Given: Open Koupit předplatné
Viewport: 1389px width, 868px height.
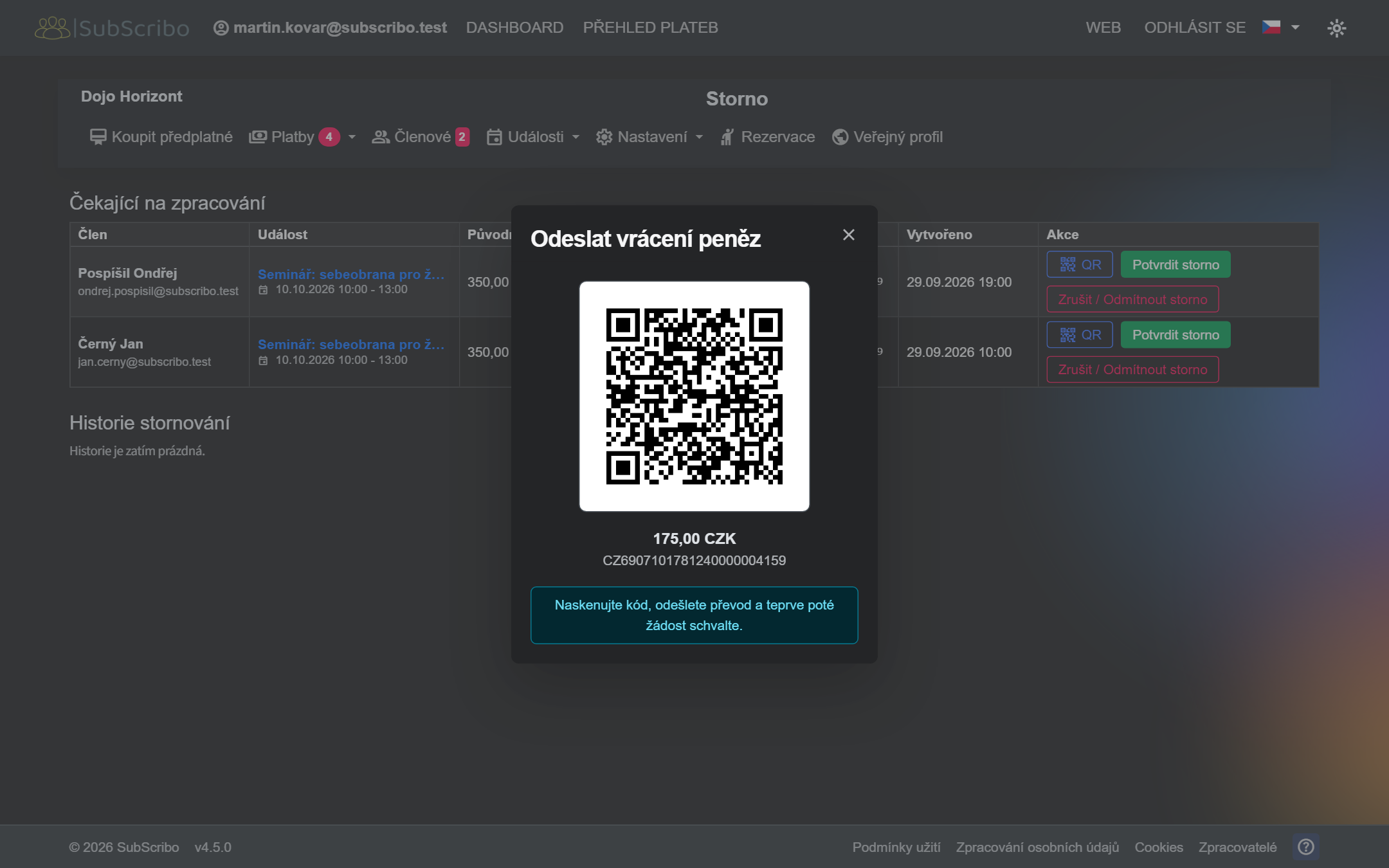Looking at the screenshot, I should click(x=161, y=137).
